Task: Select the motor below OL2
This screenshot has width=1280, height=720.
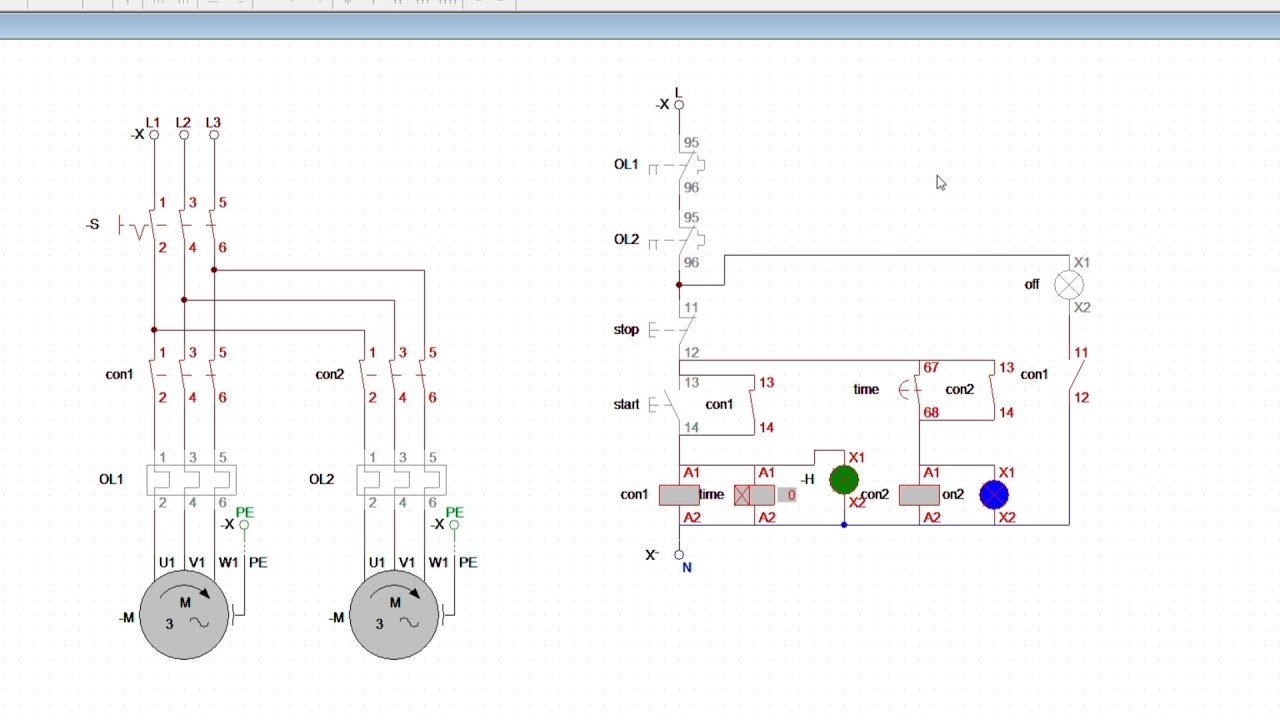Action: tap(394, 615)
